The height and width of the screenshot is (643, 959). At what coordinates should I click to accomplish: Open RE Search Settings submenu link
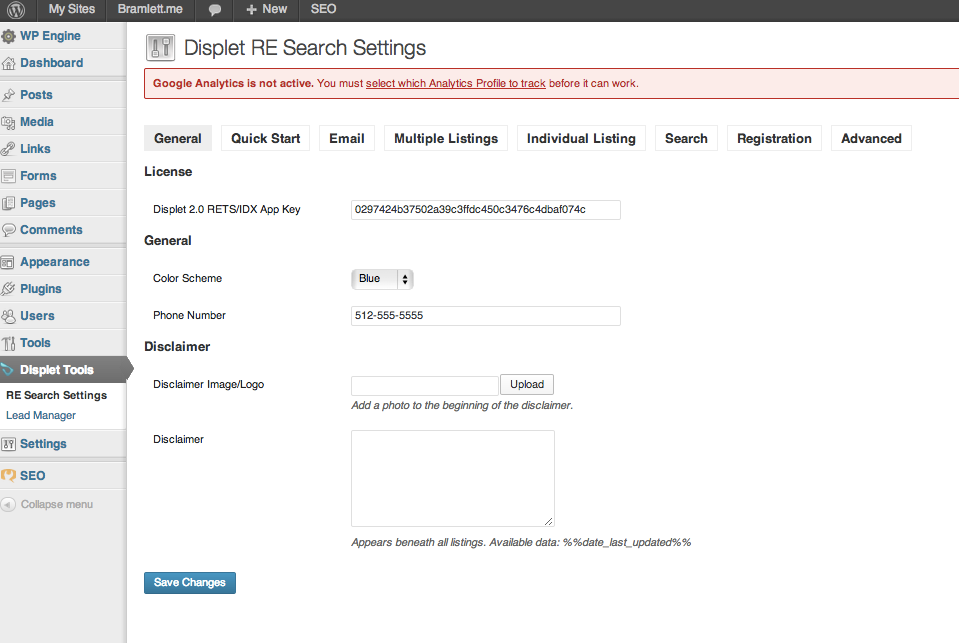pyautogui.click(x=56, y=395)
